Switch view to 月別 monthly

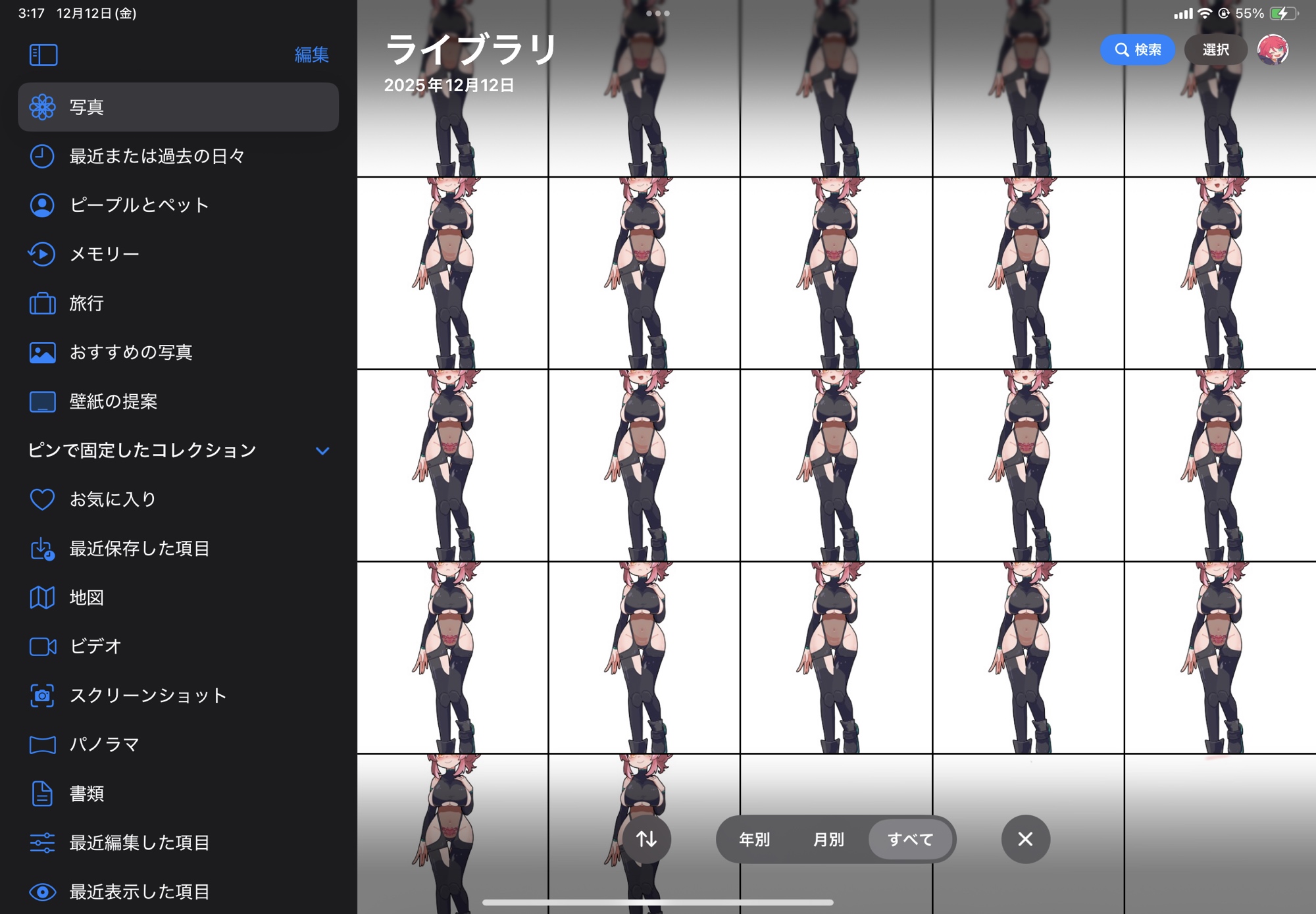[x=828, y=840]
